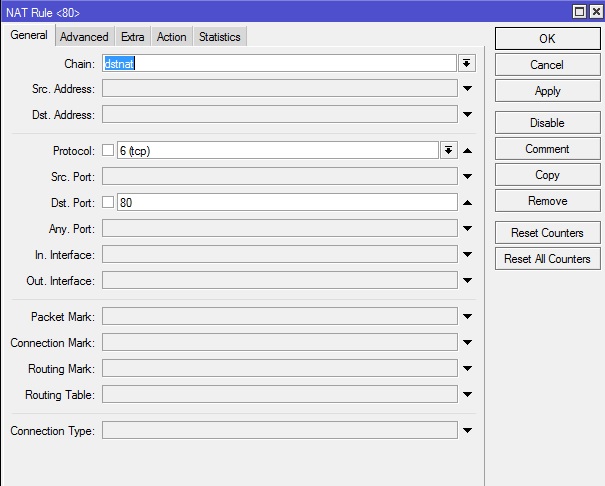This screenshot has width=605, height=486.
Task: Toggle the Protocol invert checkbox
Action: pos(108,150)
